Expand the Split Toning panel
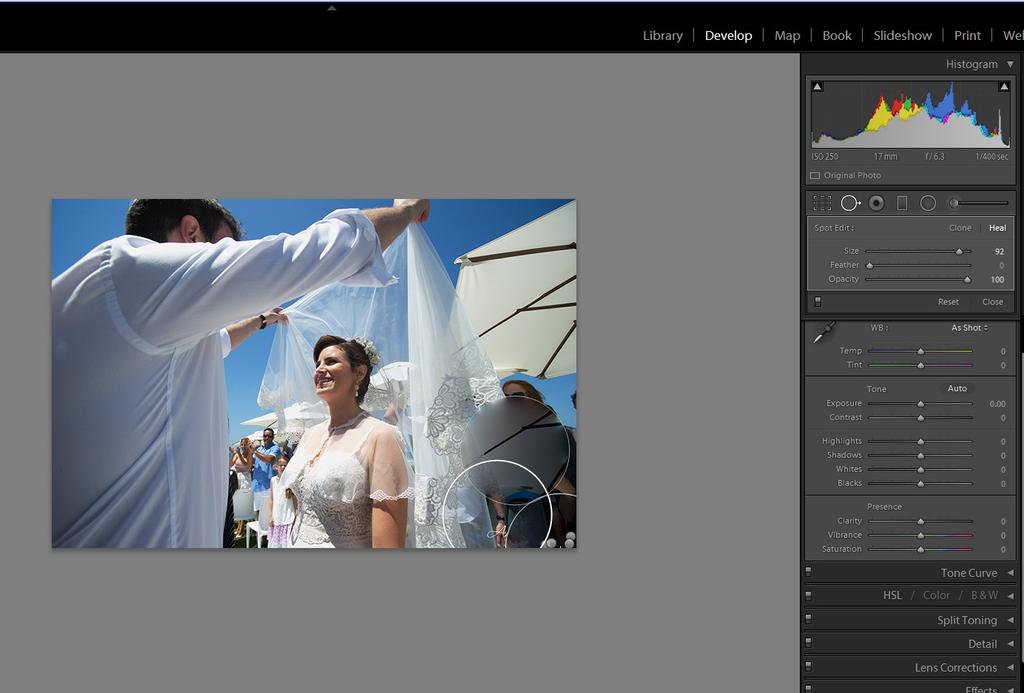 pyautogui.click(x=966, y=620)
